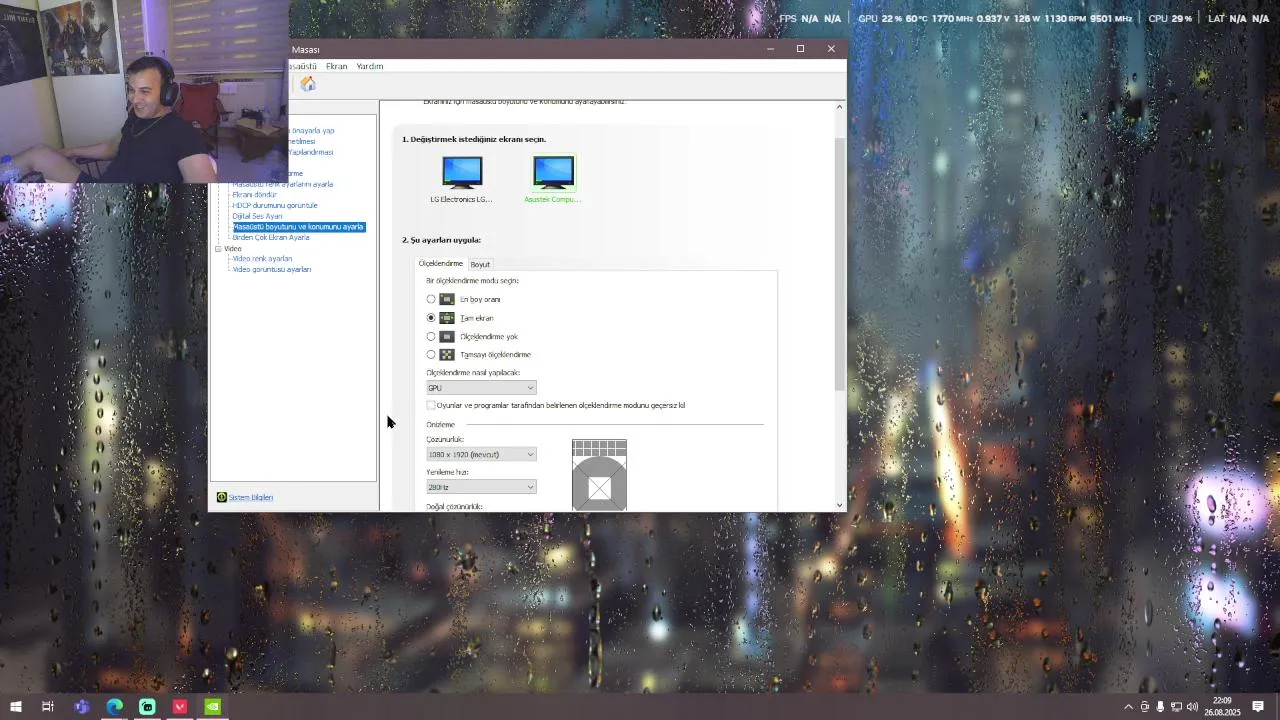Show hidden system tray icons

coord(1129,707)
